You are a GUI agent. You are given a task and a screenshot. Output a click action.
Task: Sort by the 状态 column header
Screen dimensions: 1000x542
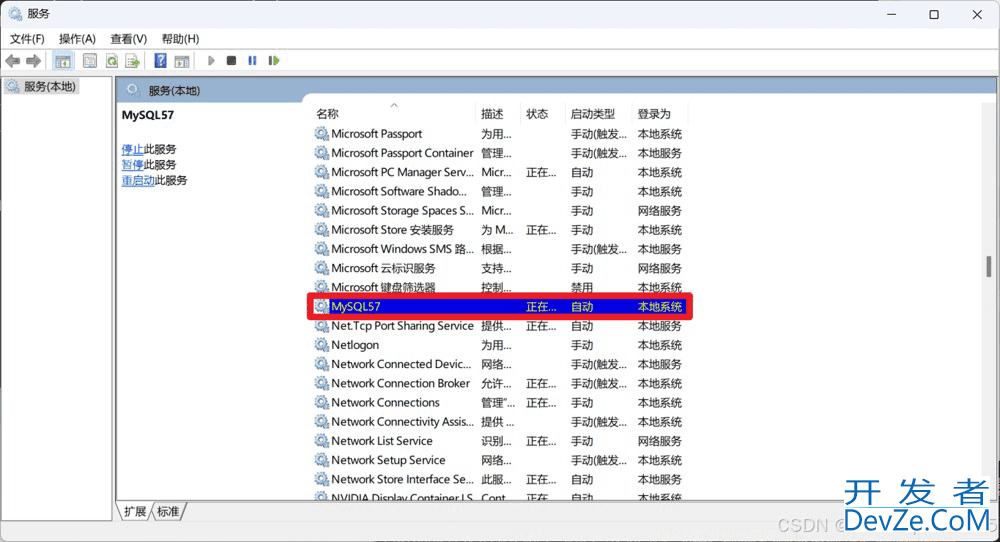(537, 114)
